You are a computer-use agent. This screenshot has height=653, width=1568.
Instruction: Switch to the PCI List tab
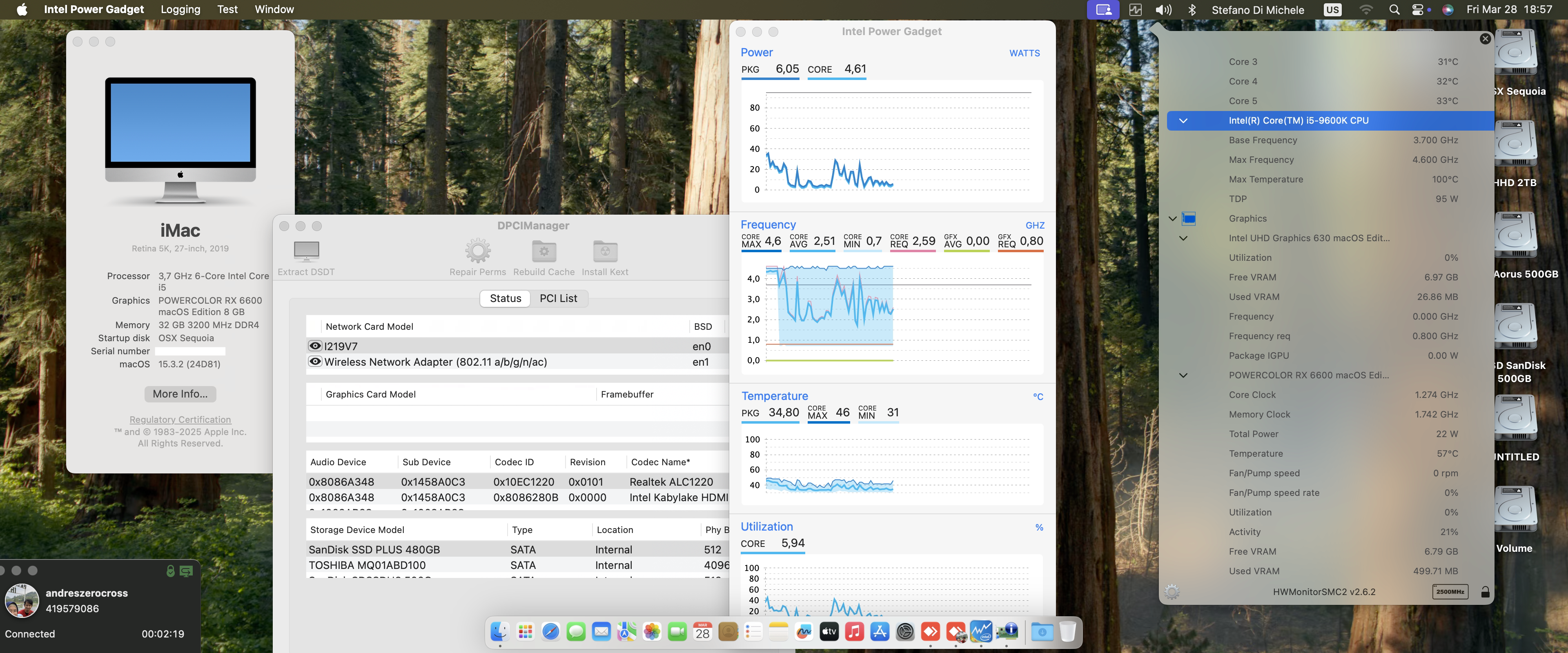(558, 298)
